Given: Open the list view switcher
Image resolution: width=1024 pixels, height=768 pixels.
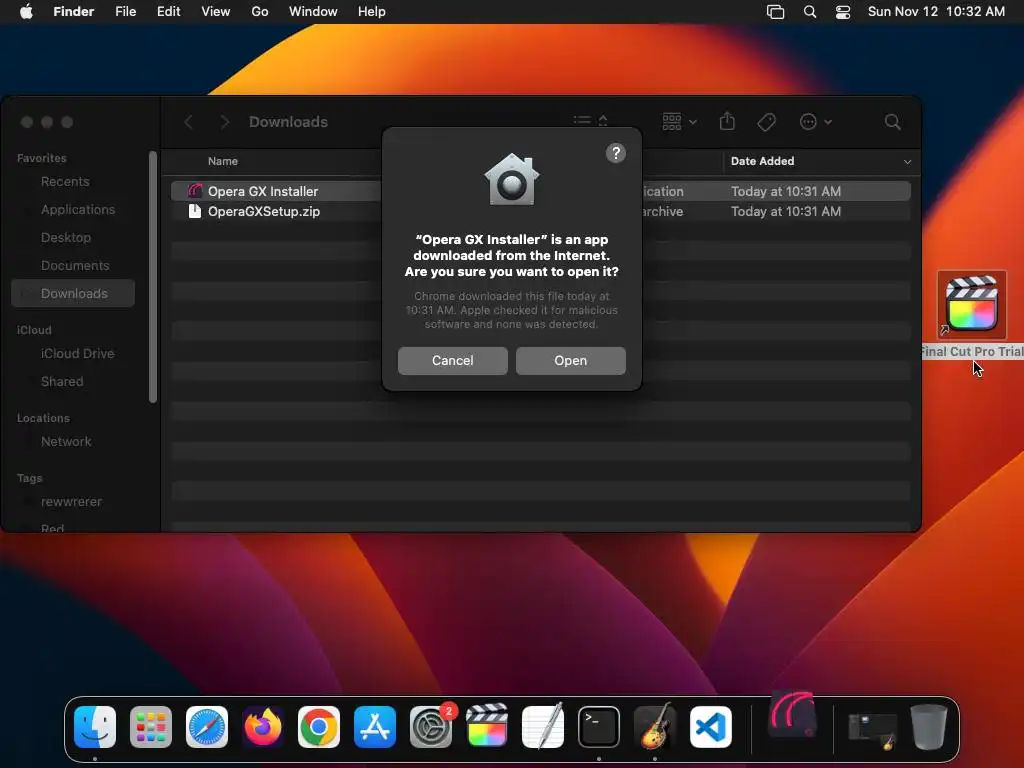Looking at the screenshot, I should tap(590, 121).
